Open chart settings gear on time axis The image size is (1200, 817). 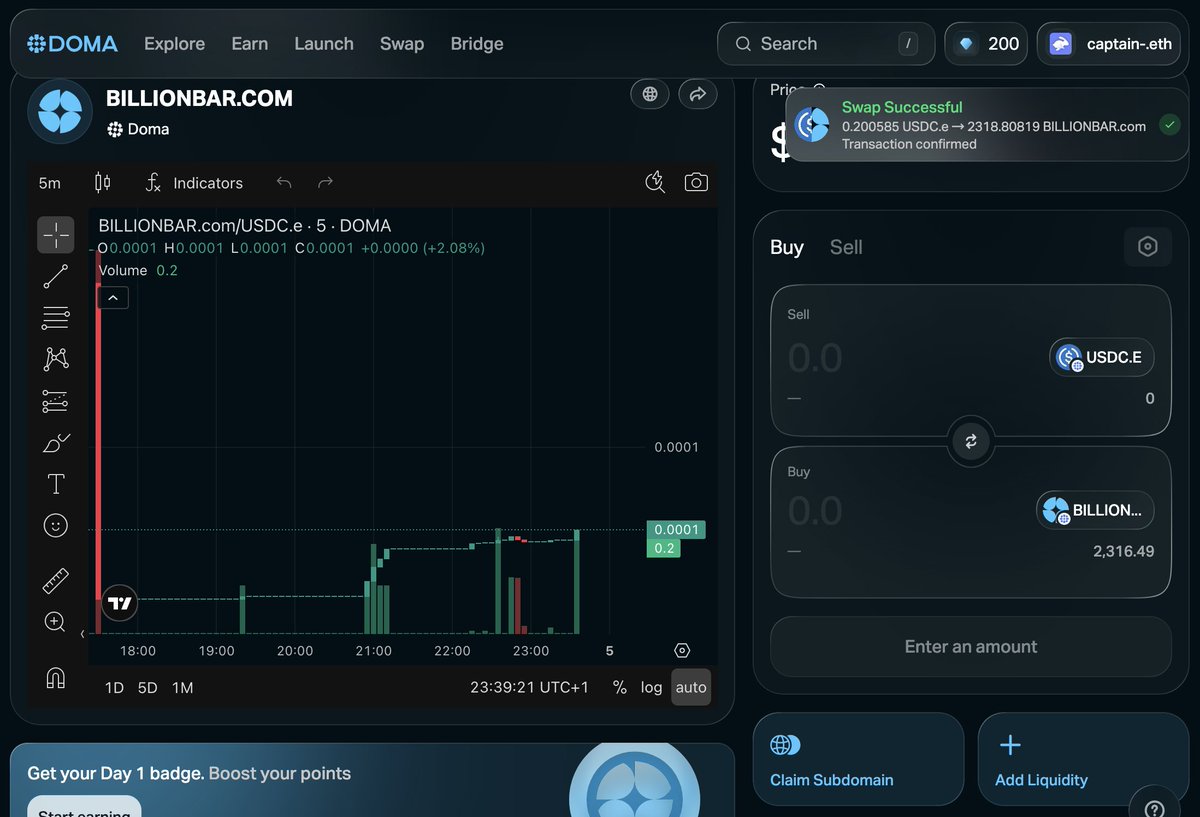[x=682, y=650]
